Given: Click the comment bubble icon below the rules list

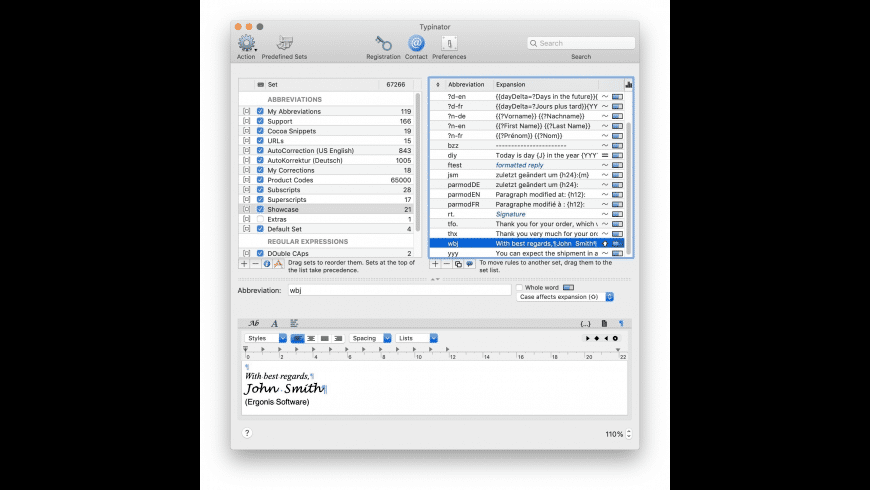Looking at the screenshot, I should (470, 264).
